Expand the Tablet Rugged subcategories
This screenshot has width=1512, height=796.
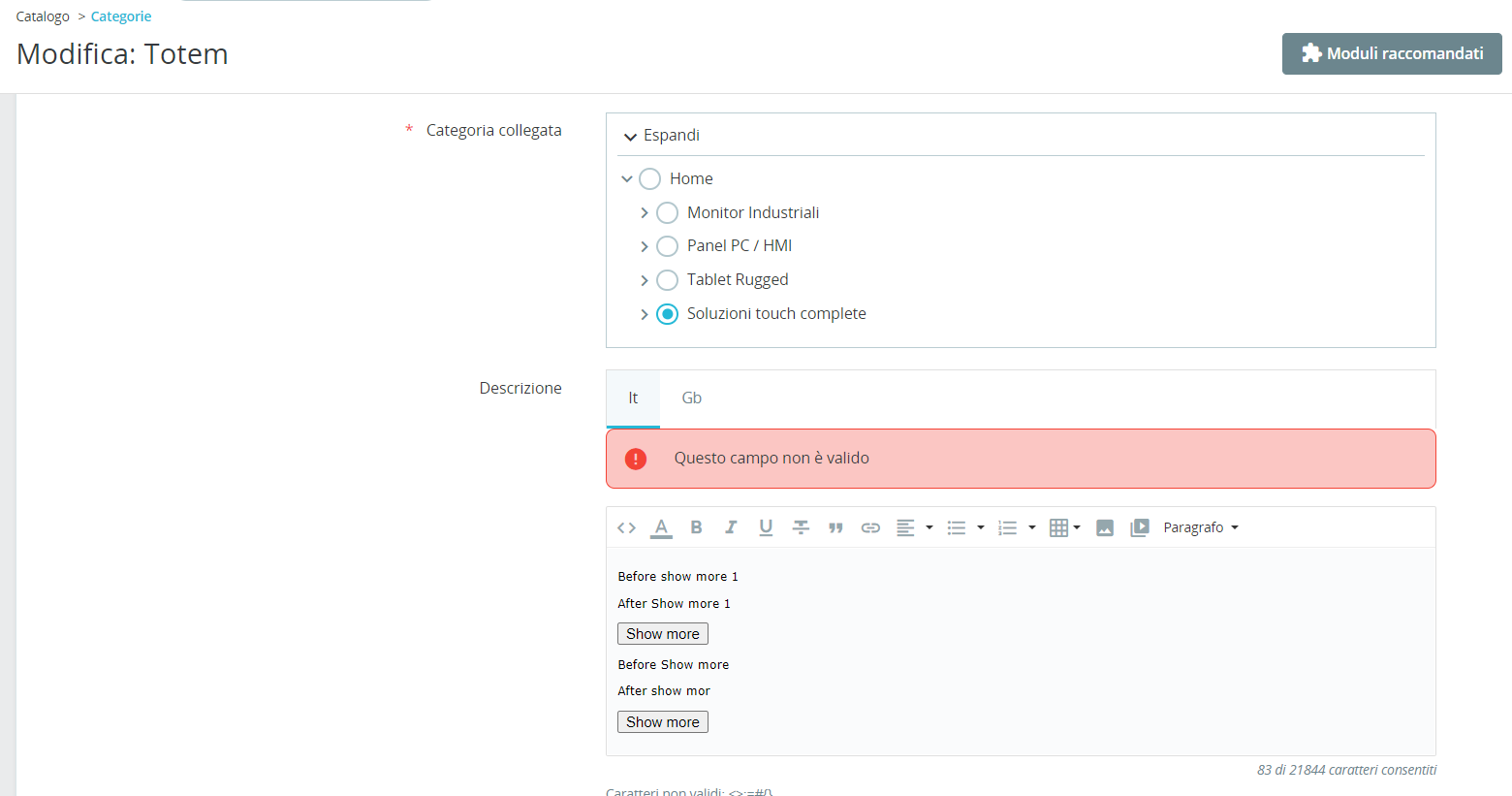(645, 280)
